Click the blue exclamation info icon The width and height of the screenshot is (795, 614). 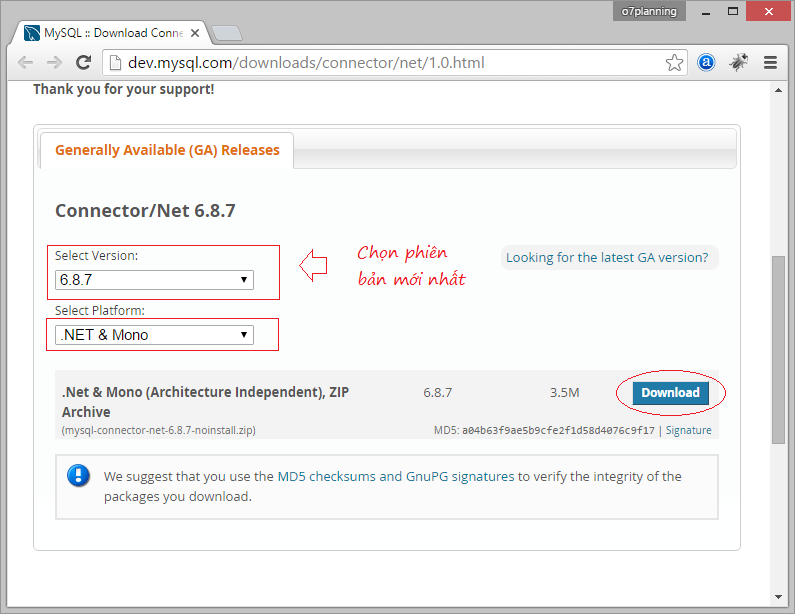point(78,475)
